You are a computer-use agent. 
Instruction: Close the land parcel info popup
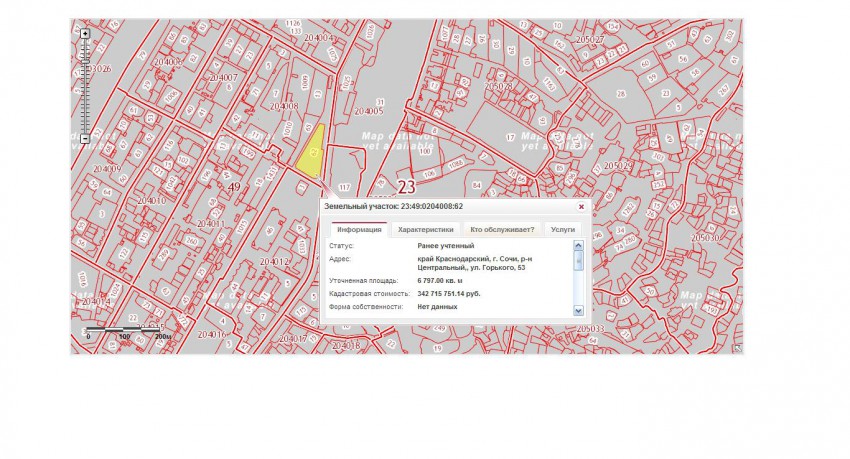click(x=581, y=206)
